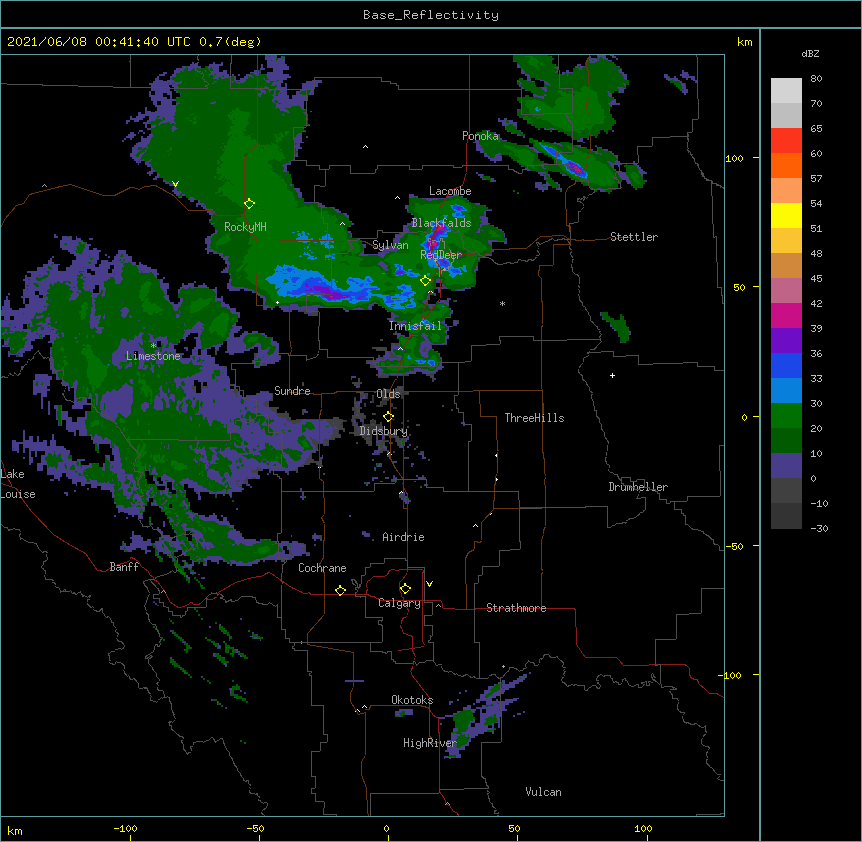Pick the white 80-70 dBZ legend swatch
The height and width of the screenshot is (842, 862).
pyautogui.click(x=786, y=91)
